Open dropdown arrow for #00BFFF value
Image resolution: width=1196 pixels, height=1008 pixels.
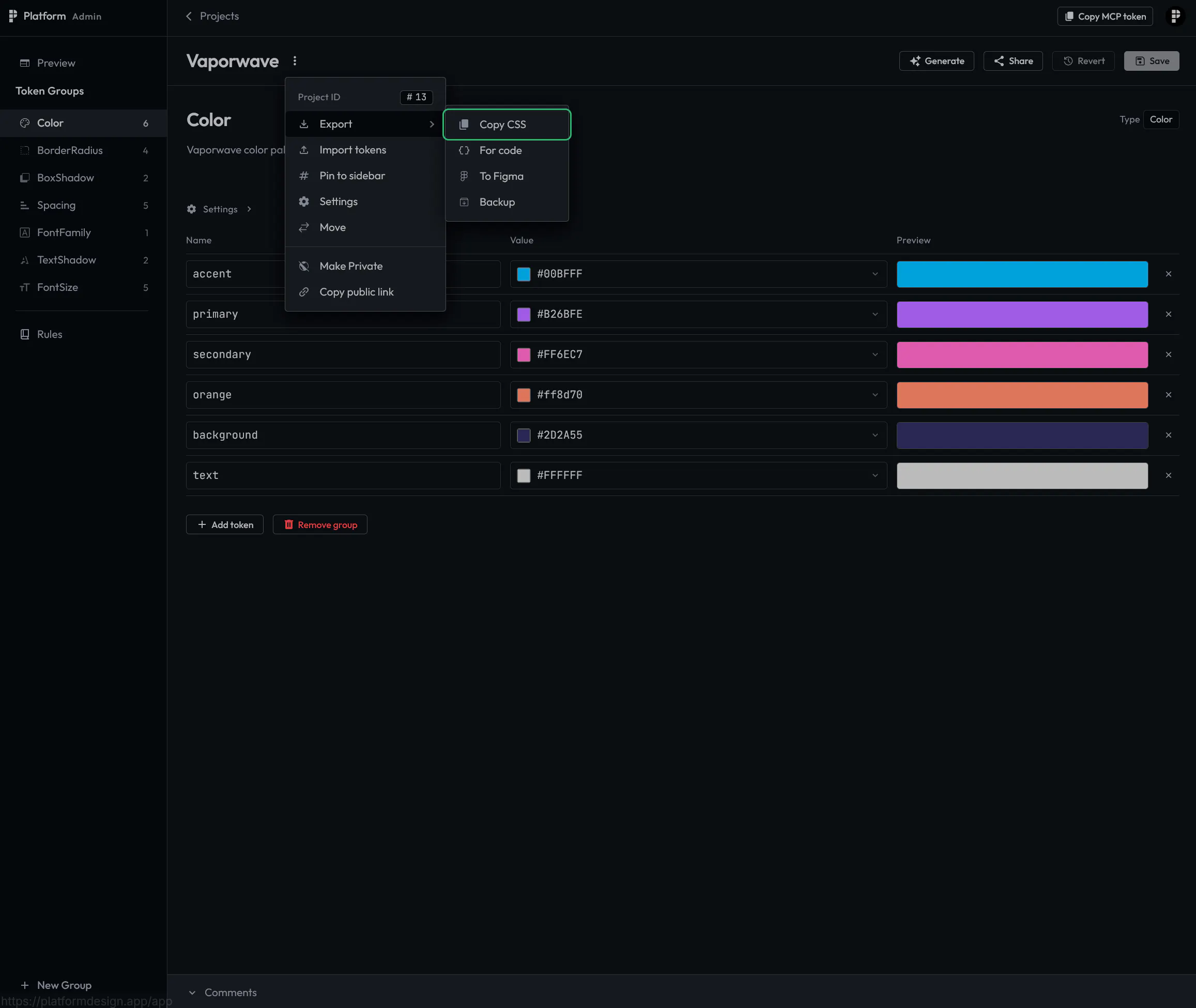pos(875,274)
